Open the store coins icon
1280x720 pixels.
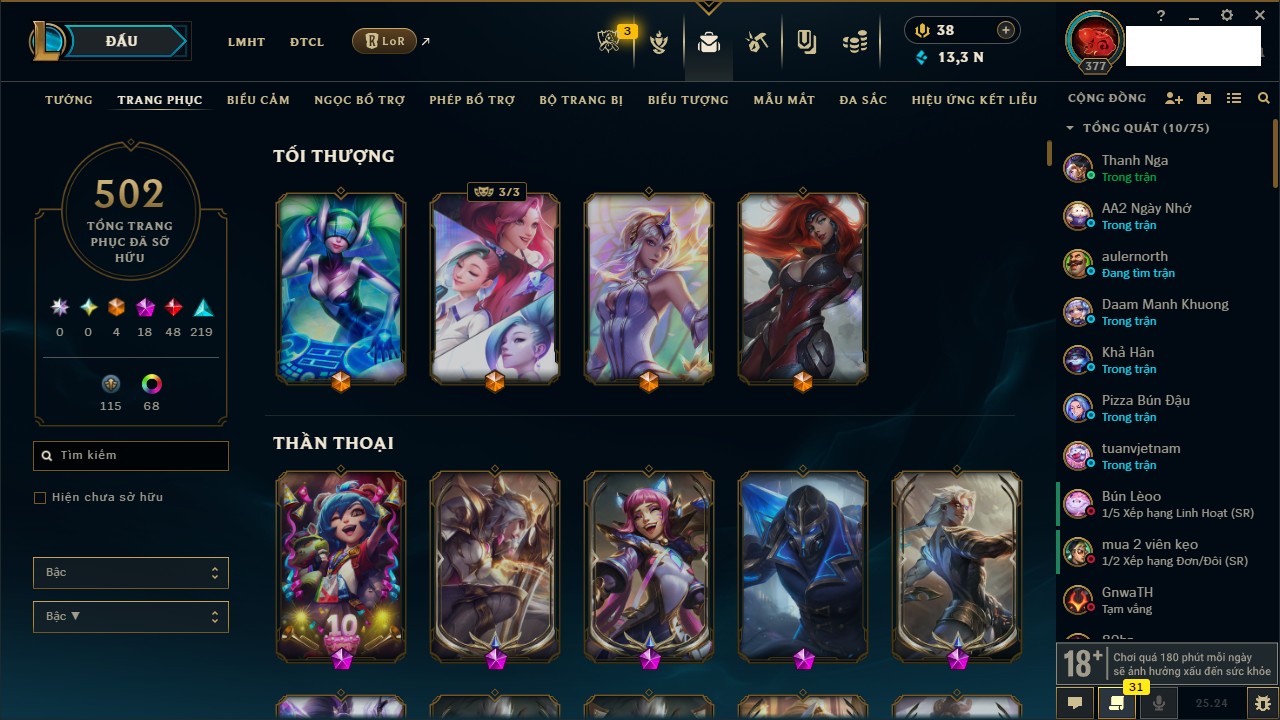point(854,42)
